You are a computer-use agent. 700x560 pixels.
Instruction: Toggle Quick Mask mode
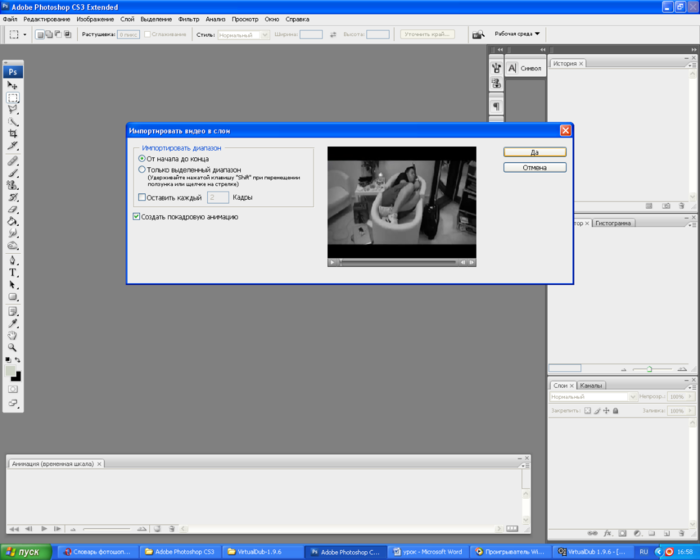coord(12,389)
